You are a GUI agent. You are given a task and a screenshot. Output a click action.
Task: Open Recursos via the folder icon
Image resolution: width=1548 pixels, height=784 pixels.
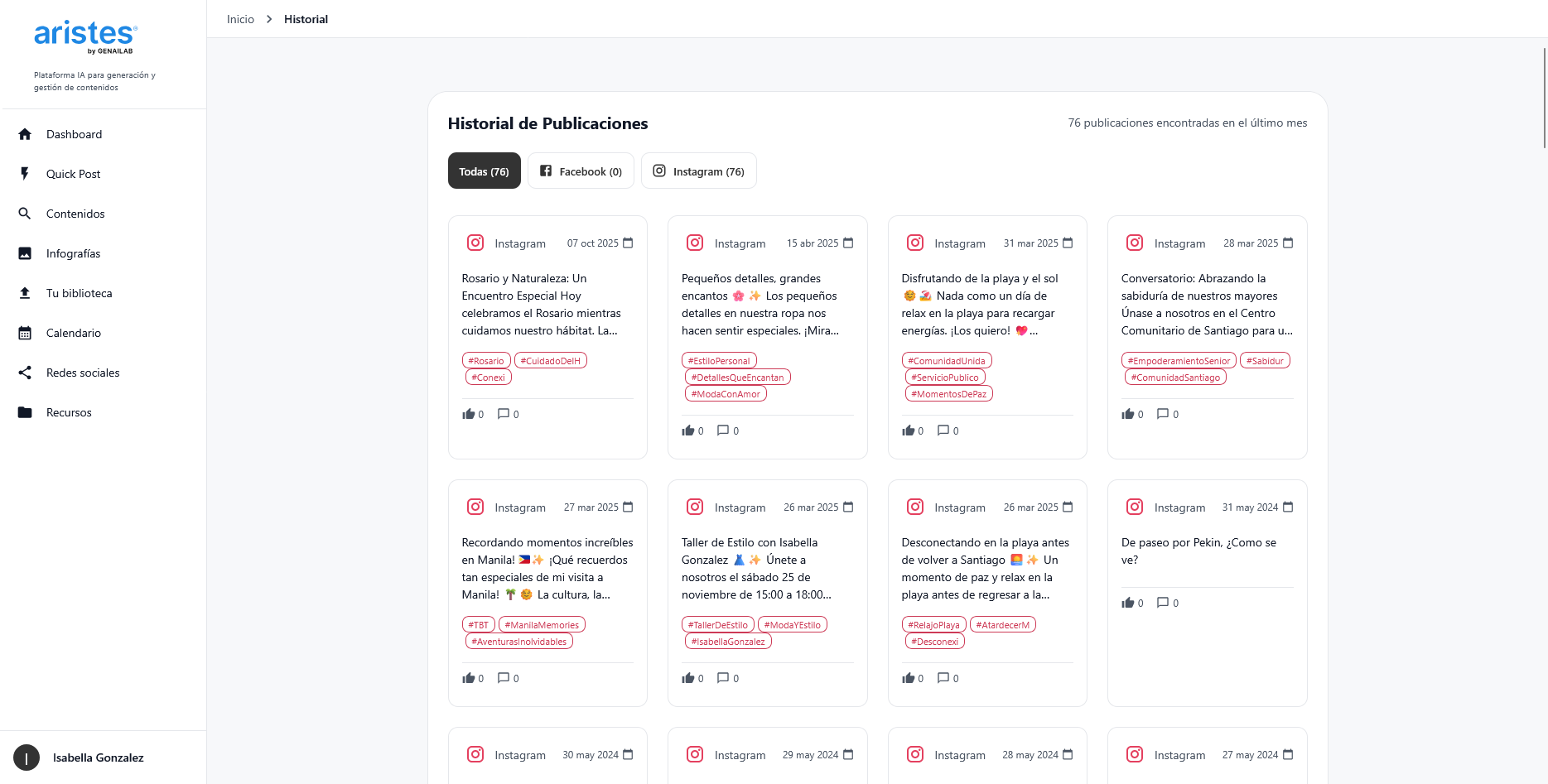tap(25, 412)
